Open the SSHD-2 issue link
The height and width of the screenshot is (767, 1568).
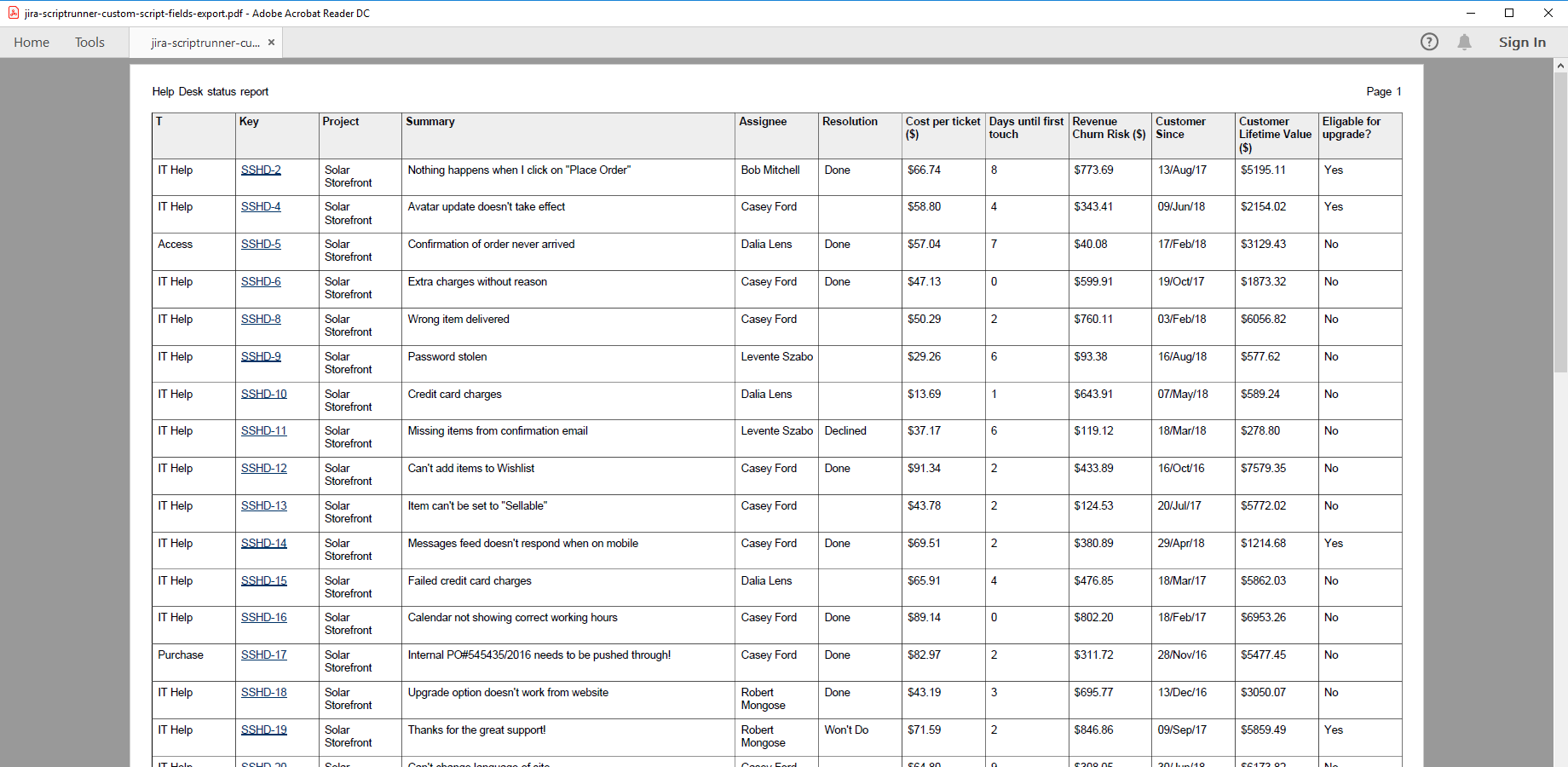[x=261, y=170]
